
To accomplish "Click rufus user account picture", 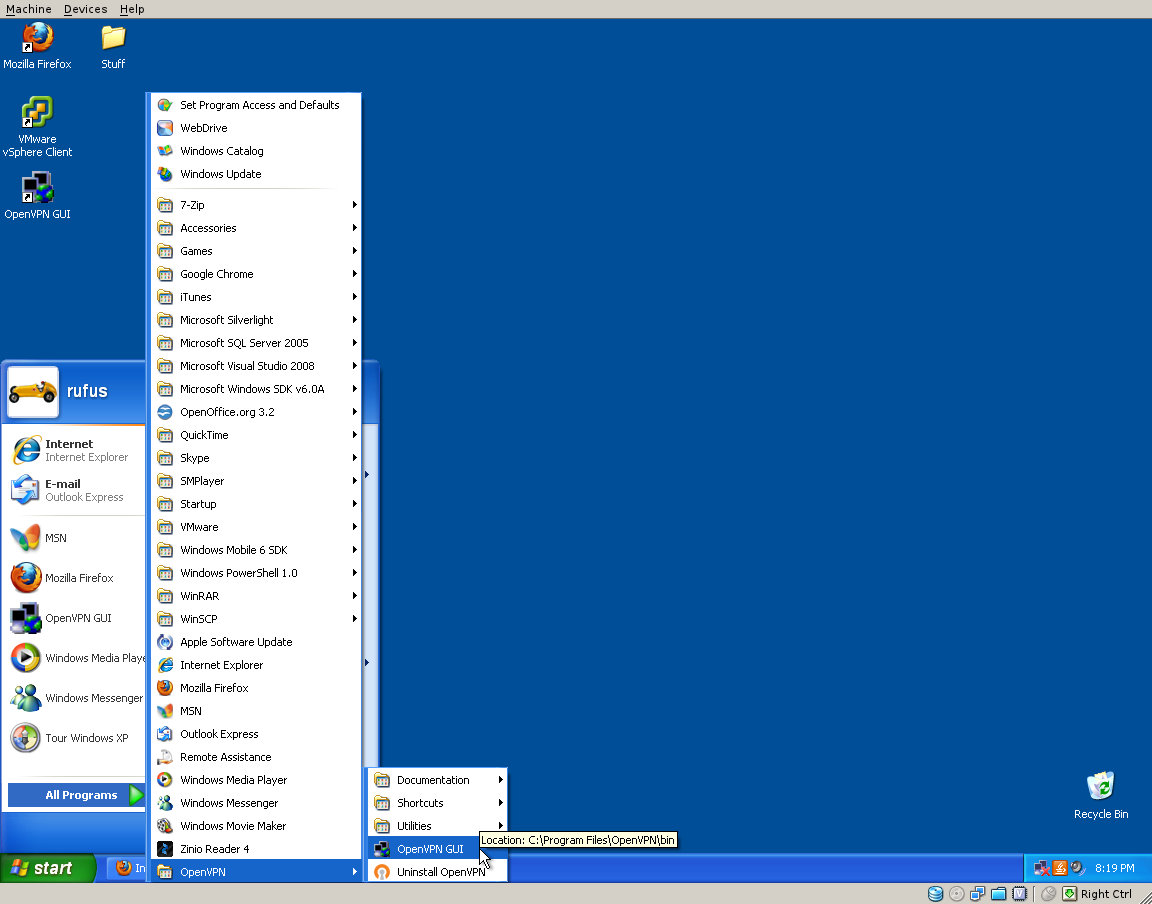I will (x=33, y=392).
